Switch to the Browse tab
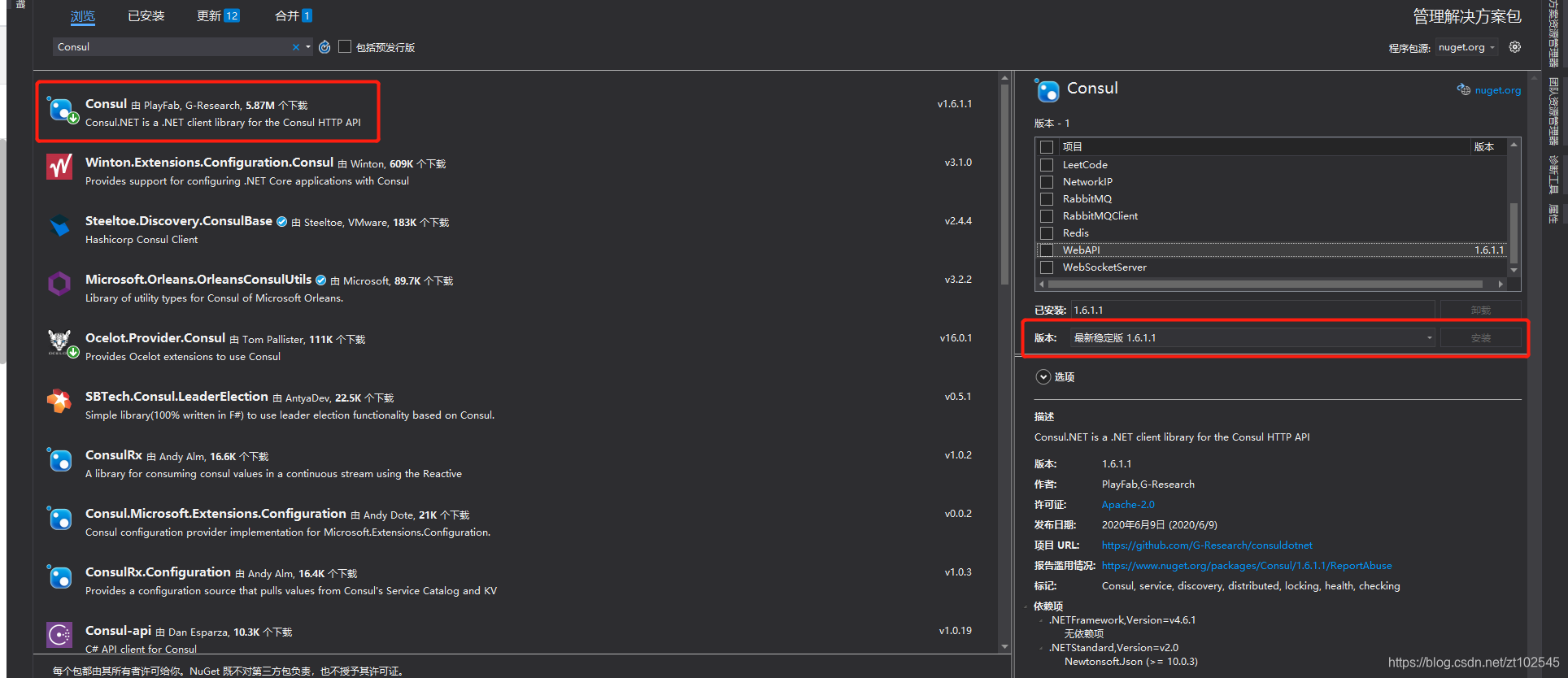This screenshot has width=1568, height=678. 82,16
